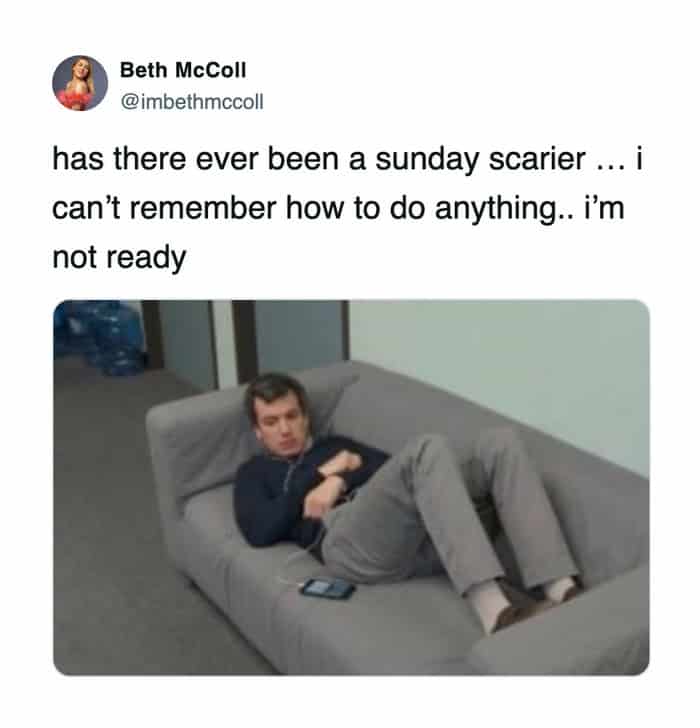Open the attached couch photo
The height and width of the screenshot is (728, 700).
351,487
